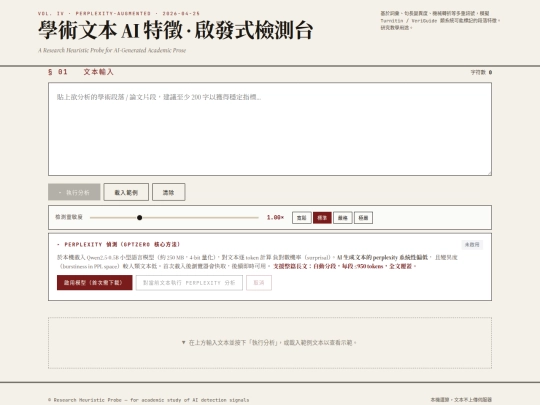540x405 pixels.
Task: Load the sample text with 載入範例
Action: (x=126, y=192)
